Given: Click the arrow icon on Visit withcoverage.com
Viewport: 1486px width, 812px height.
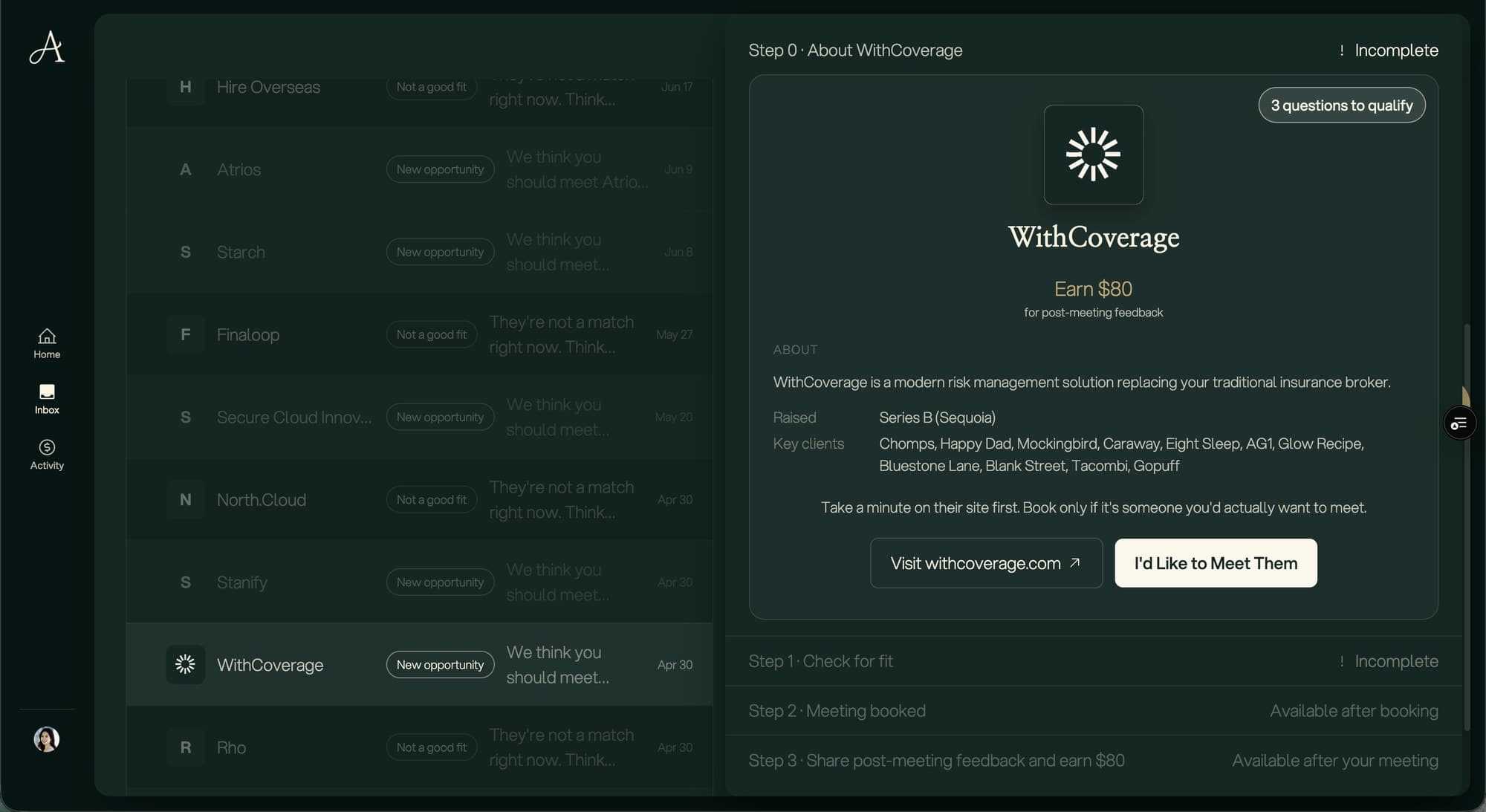Looking at the screenshot, I should pos(1074,563).
